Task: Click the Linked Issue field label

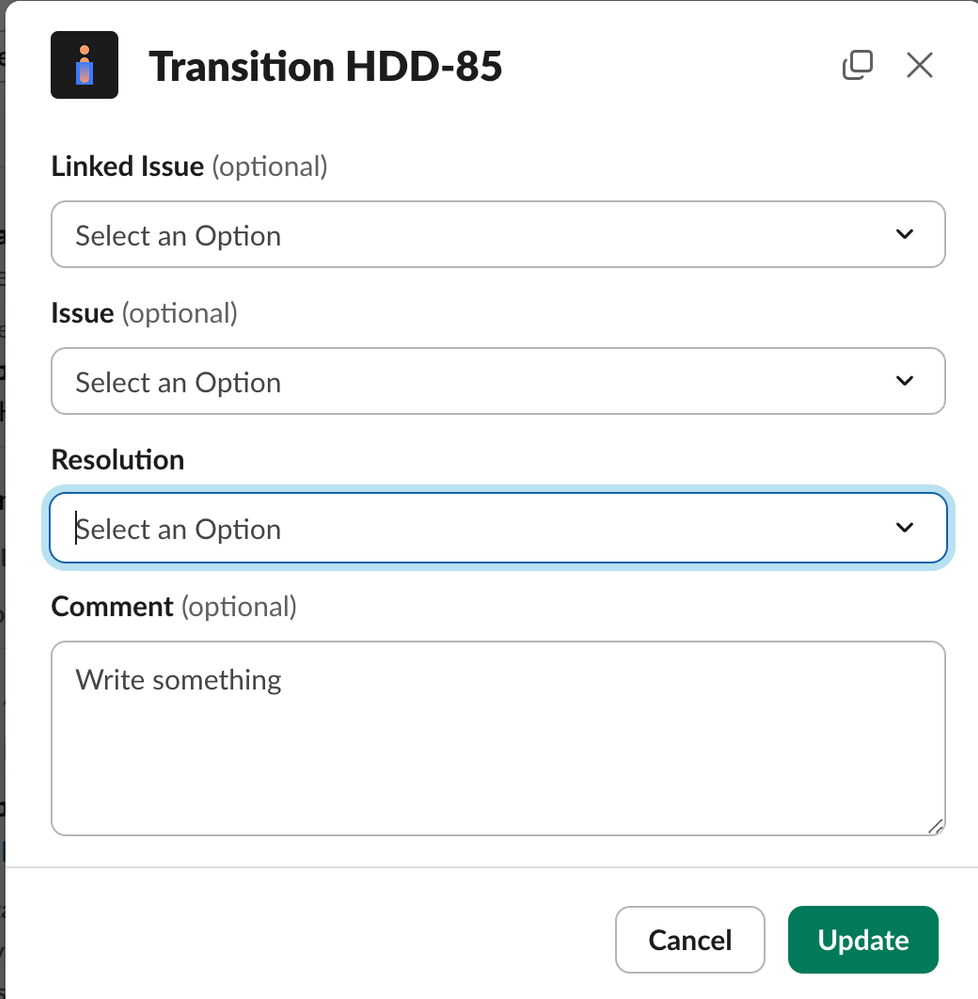Action: point(127,166)
